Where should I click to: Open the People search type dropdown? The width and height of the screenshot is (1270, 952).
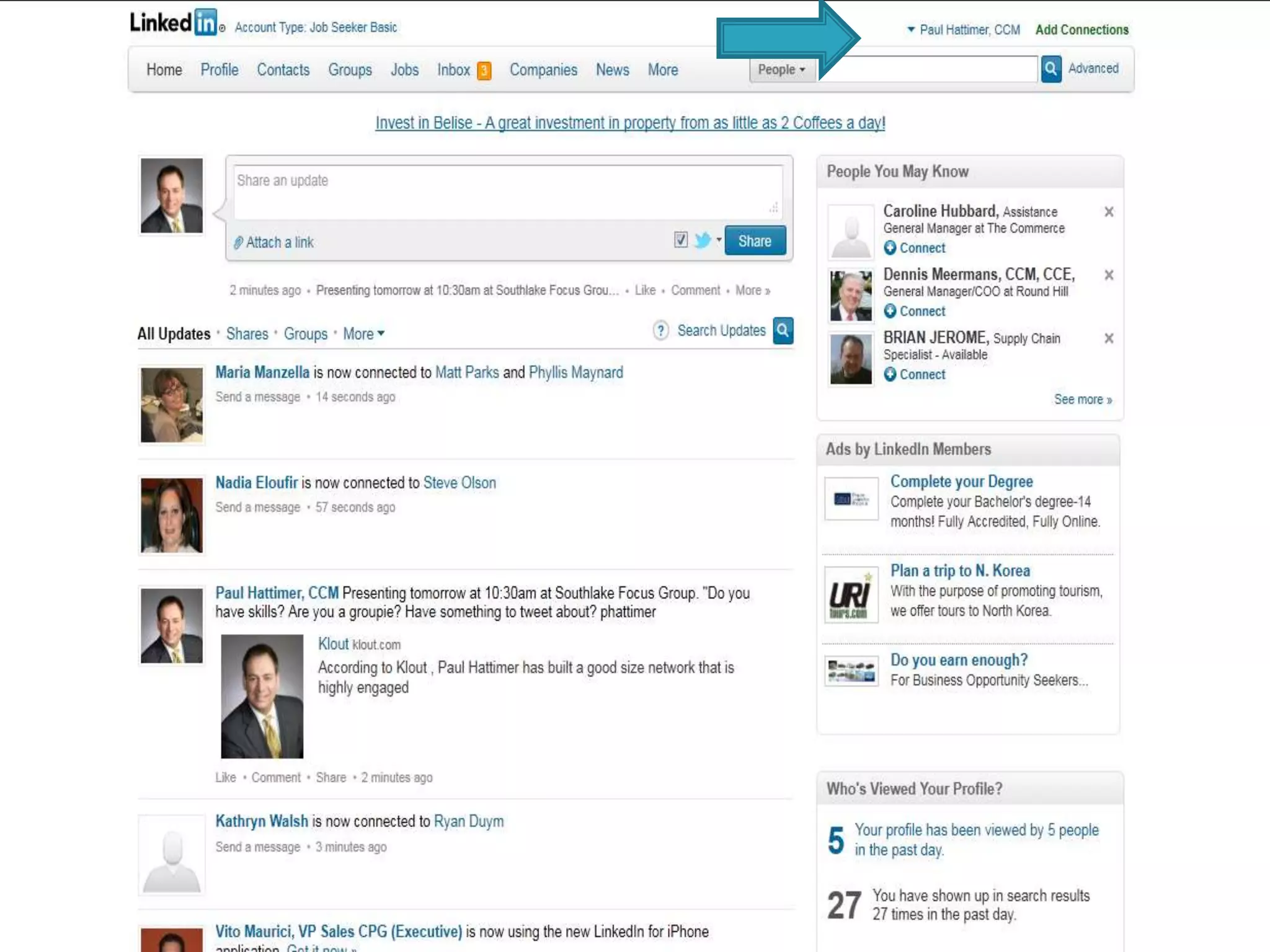tap(781, 69)
